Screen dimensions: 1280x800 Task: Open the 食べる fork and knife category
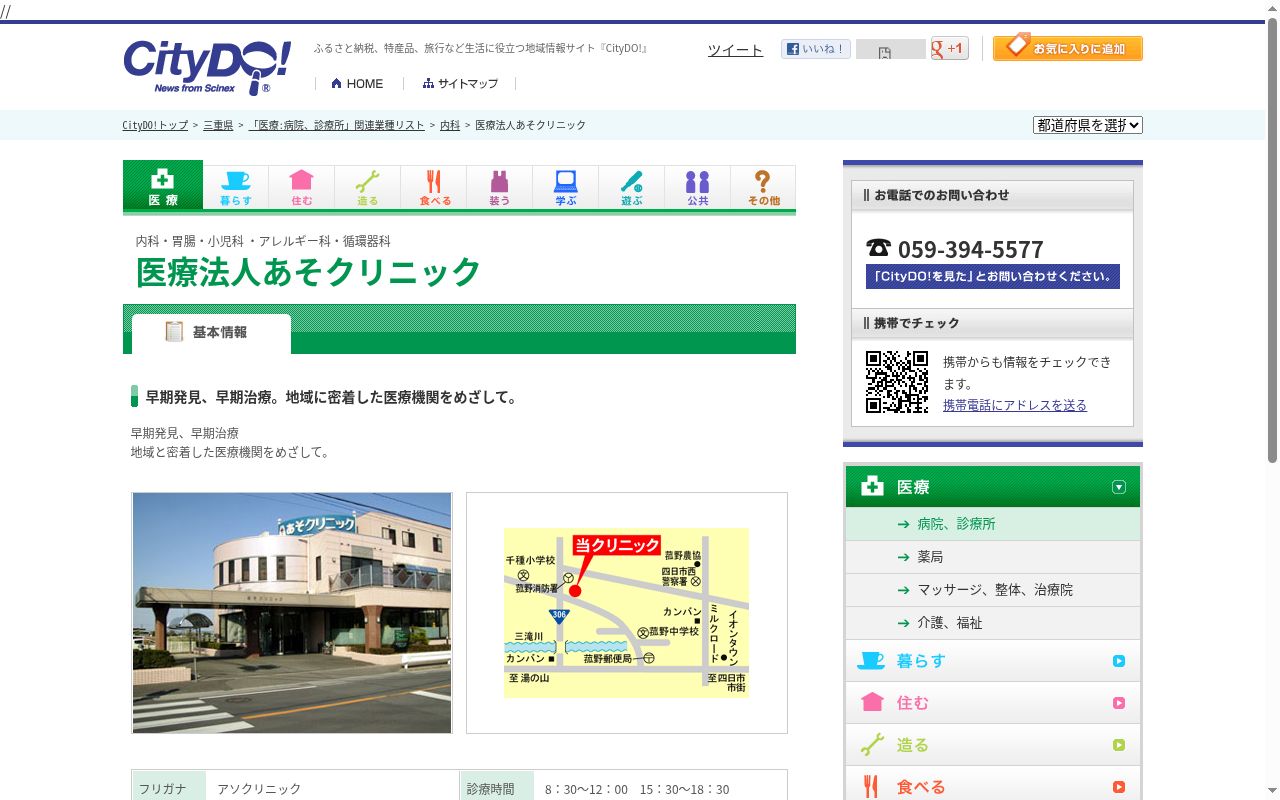click(434, 187)
